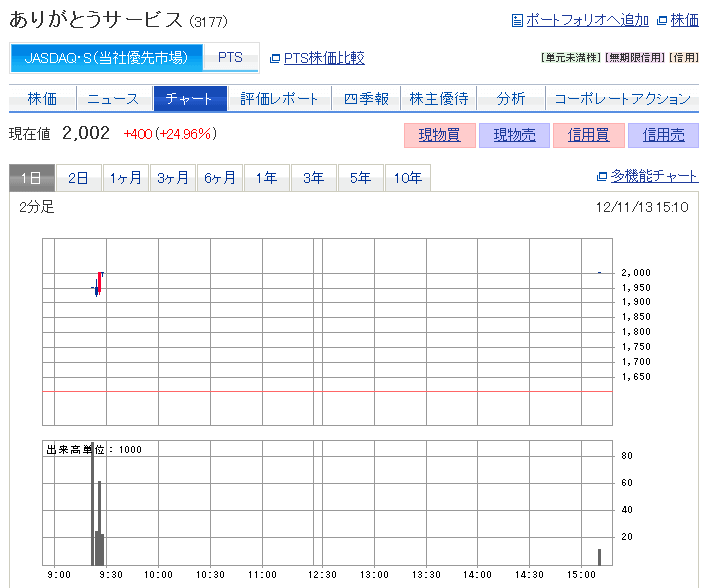708x588 pixels.
Task: Open the 多機能チャート link
Action: tap(654, 177)
